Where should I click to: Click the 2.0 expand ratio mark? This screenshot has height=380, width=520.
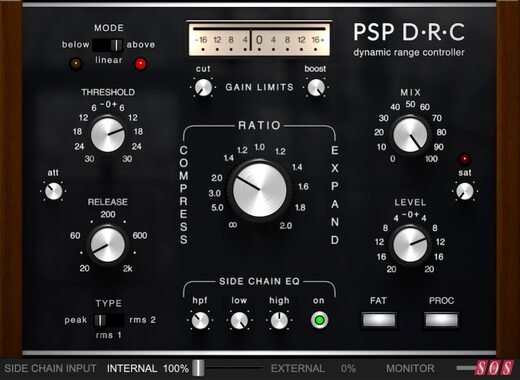pos(286,226)
